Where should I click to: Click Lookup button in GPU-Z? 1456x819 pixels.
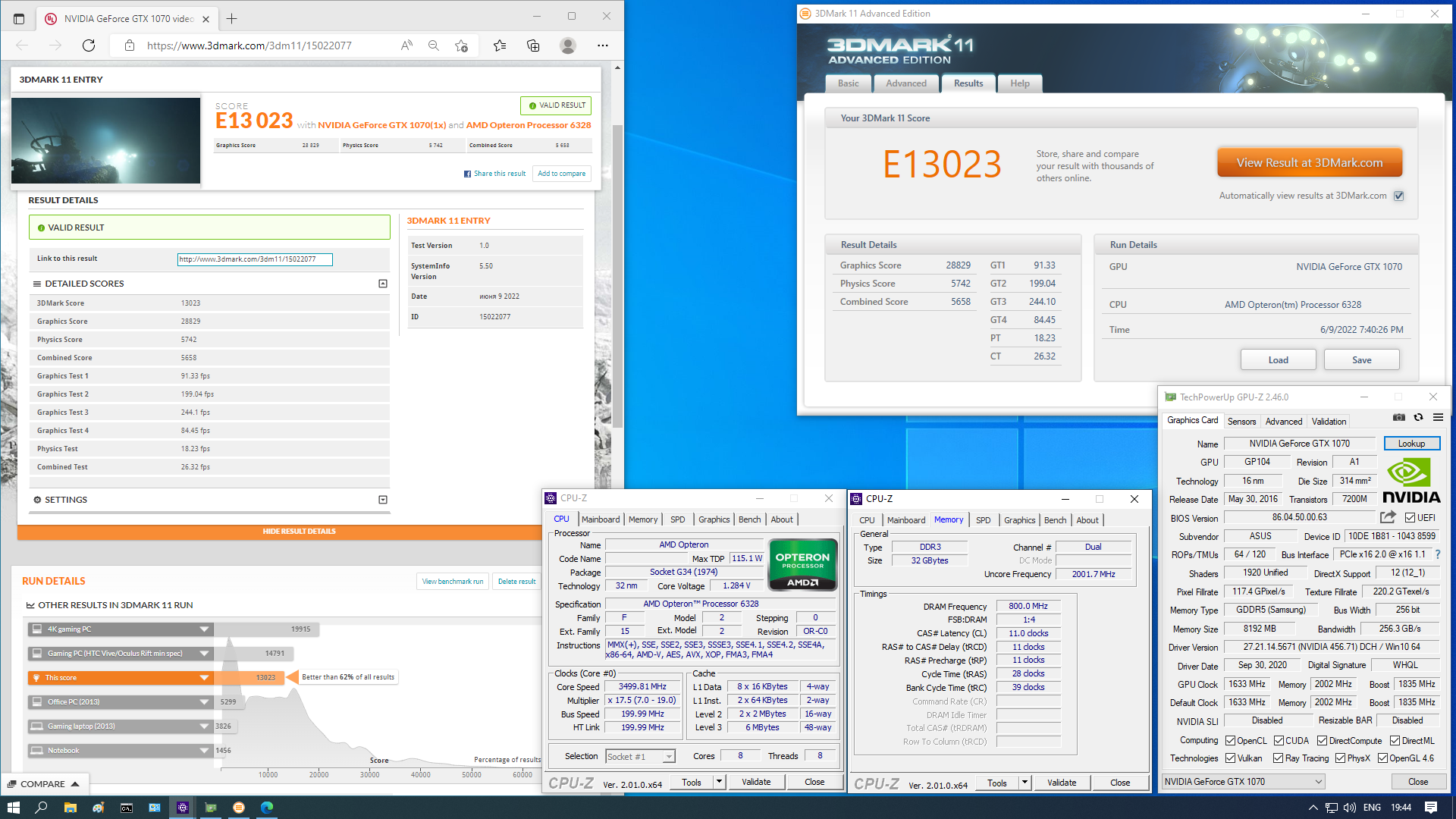click(x=1411, y=444)
